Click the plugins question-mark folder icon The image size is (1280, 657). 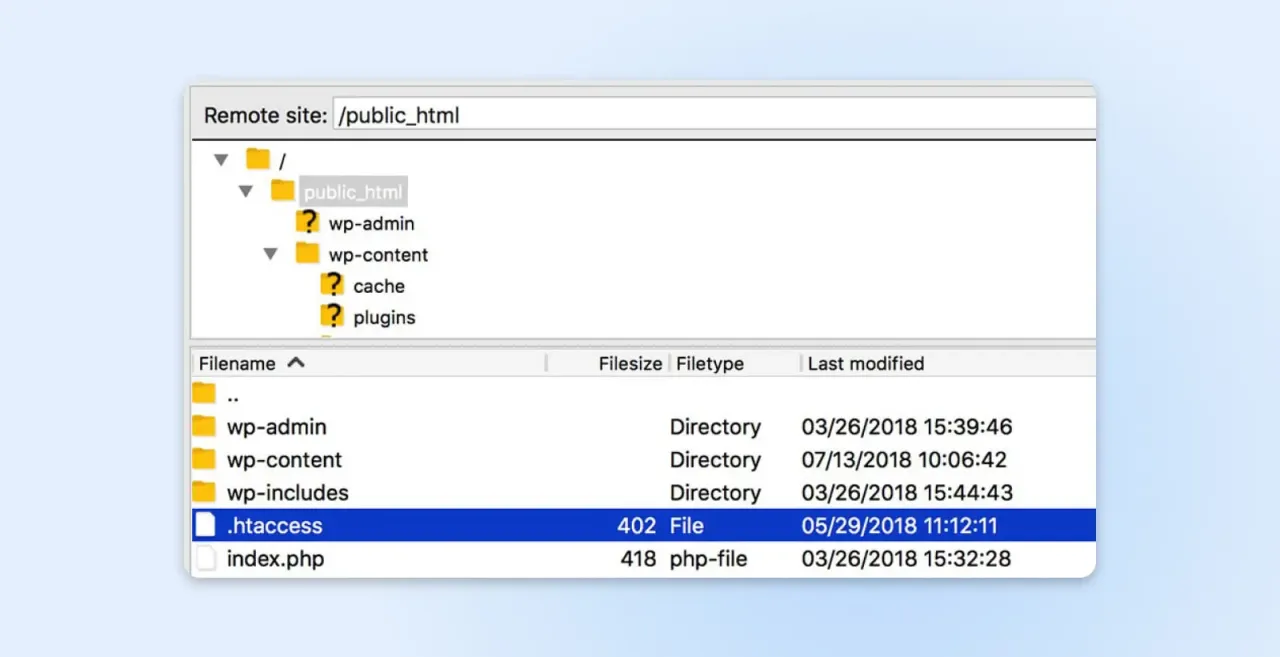point(332,317)
